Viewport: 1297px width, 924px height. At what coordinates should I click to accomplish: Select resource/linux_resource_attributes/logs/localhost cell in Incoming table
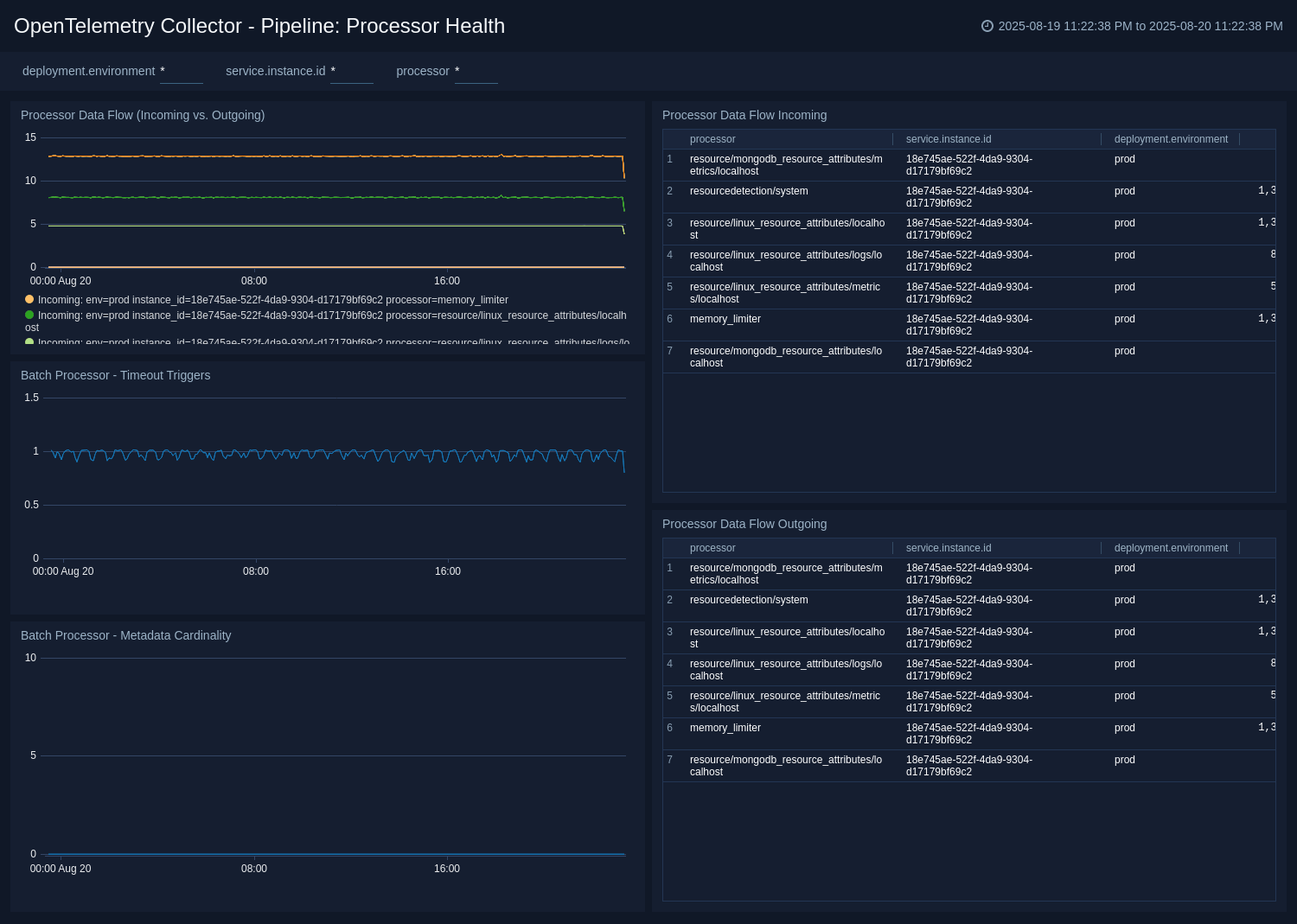point(787,261)
